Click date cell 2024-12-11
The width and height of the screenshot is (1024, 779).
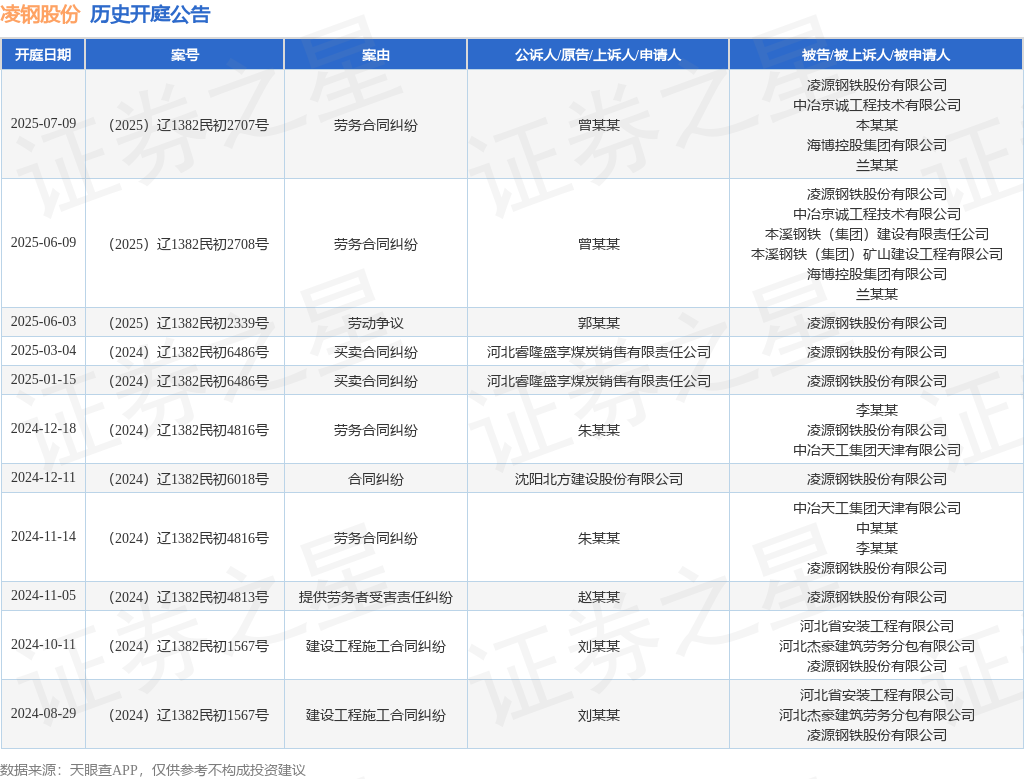pos(43,477)
